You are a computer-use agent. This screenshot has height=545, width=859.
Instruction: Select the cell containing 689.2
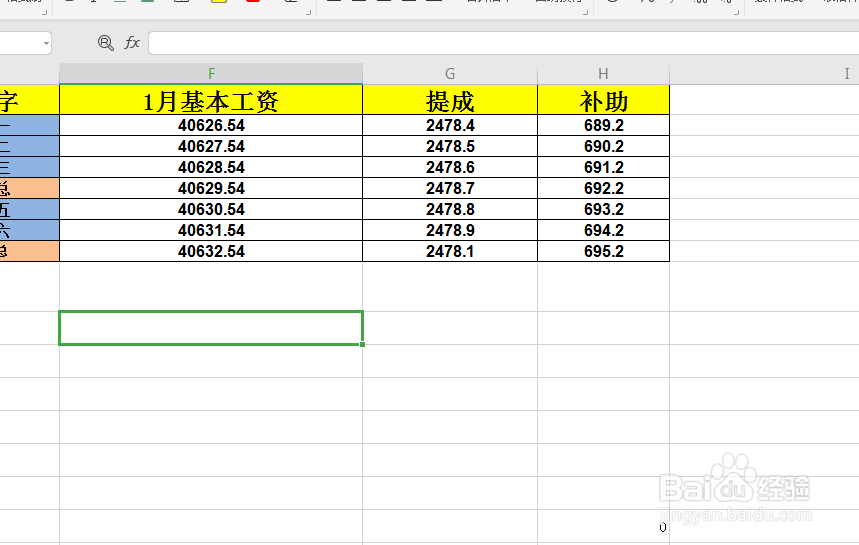point(603,125)
